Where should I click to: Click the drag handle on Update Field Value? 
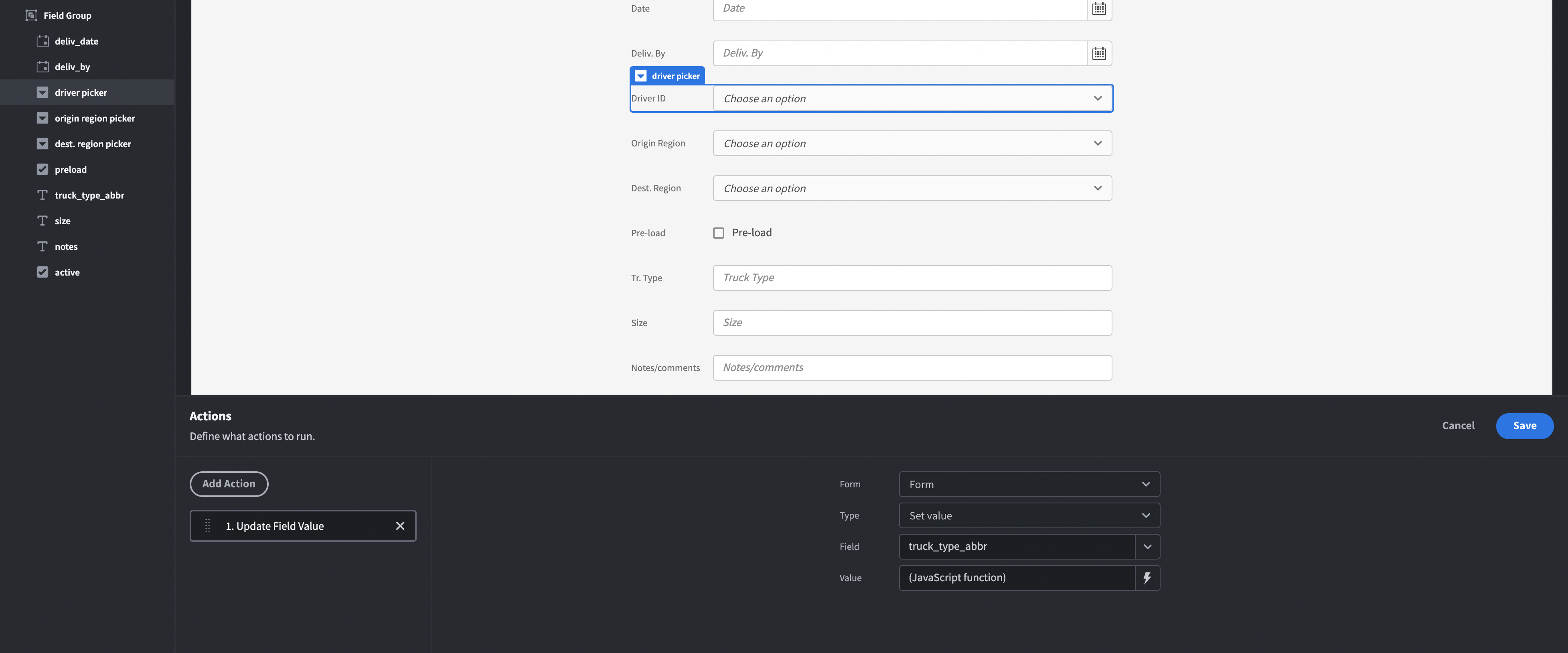208,525
